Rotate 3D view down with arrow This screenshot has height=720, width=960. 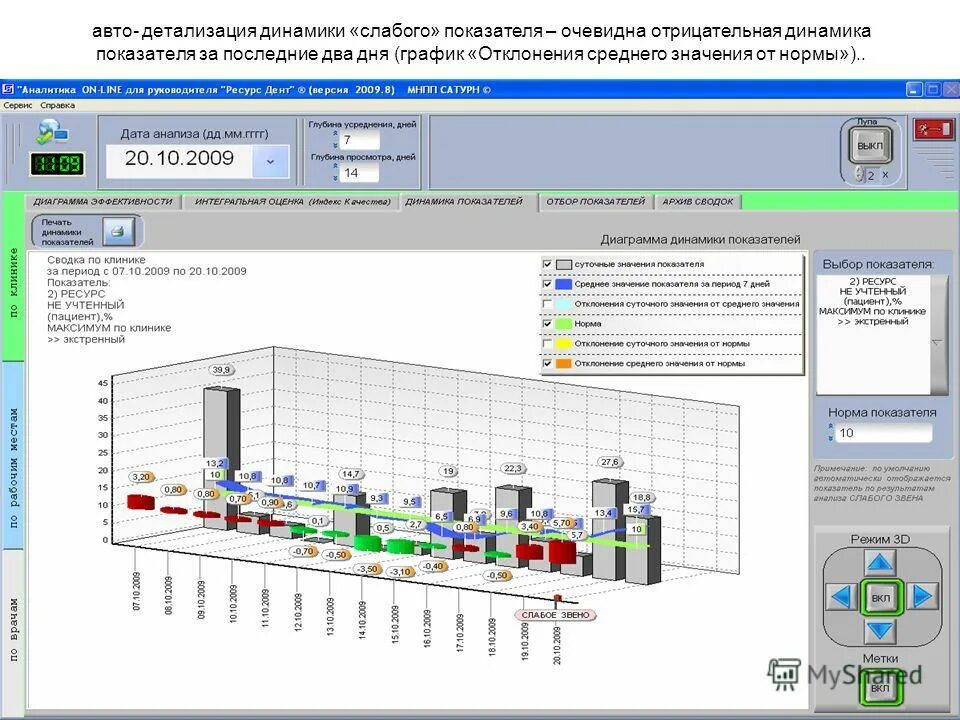point(880,631)
